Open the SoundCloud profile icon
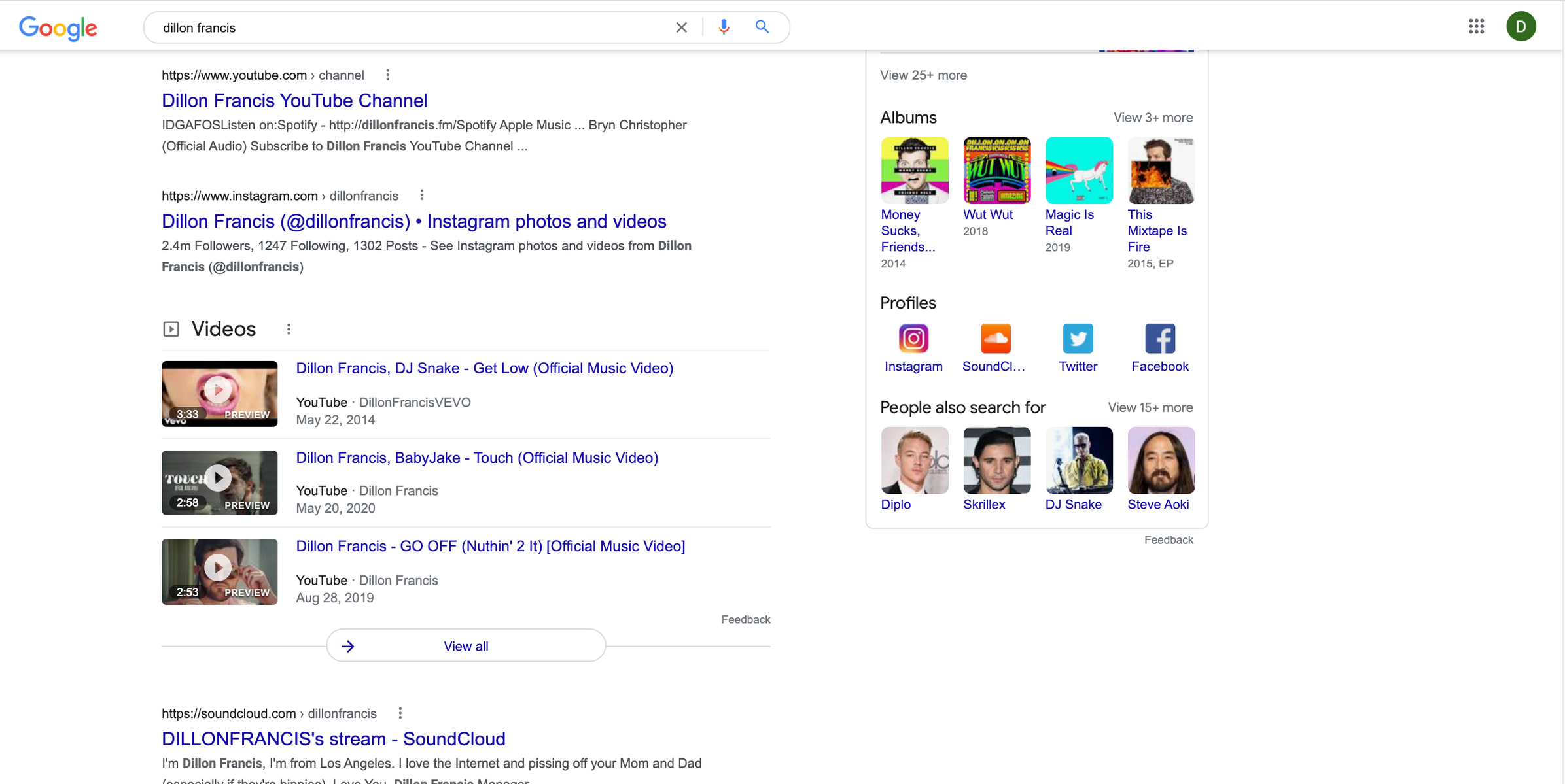The width and height of the screenshot is (1565, 784). pos(996,338)
